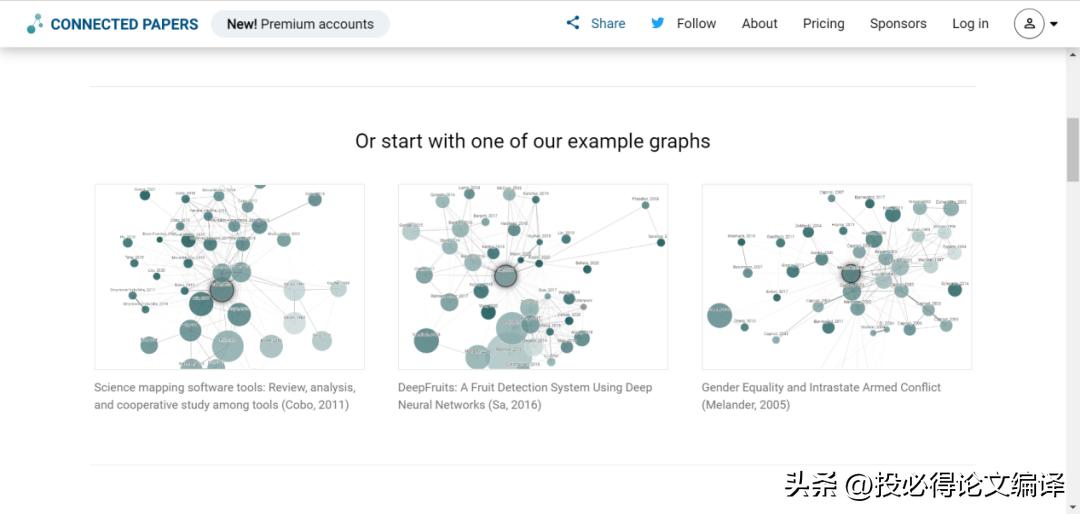This screenshot has height=514, width=1080.
Task: Click the DeepFruits (Sa, 2016) caption
Action: 525,396
